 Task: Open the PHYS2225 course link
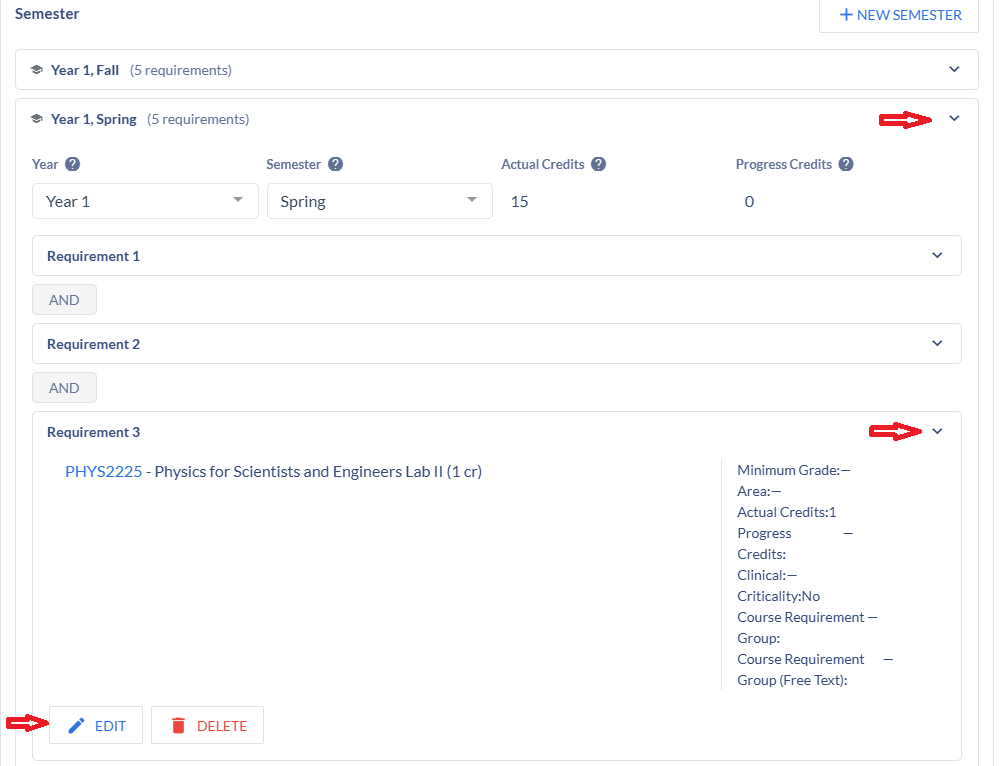click(103, 472)
